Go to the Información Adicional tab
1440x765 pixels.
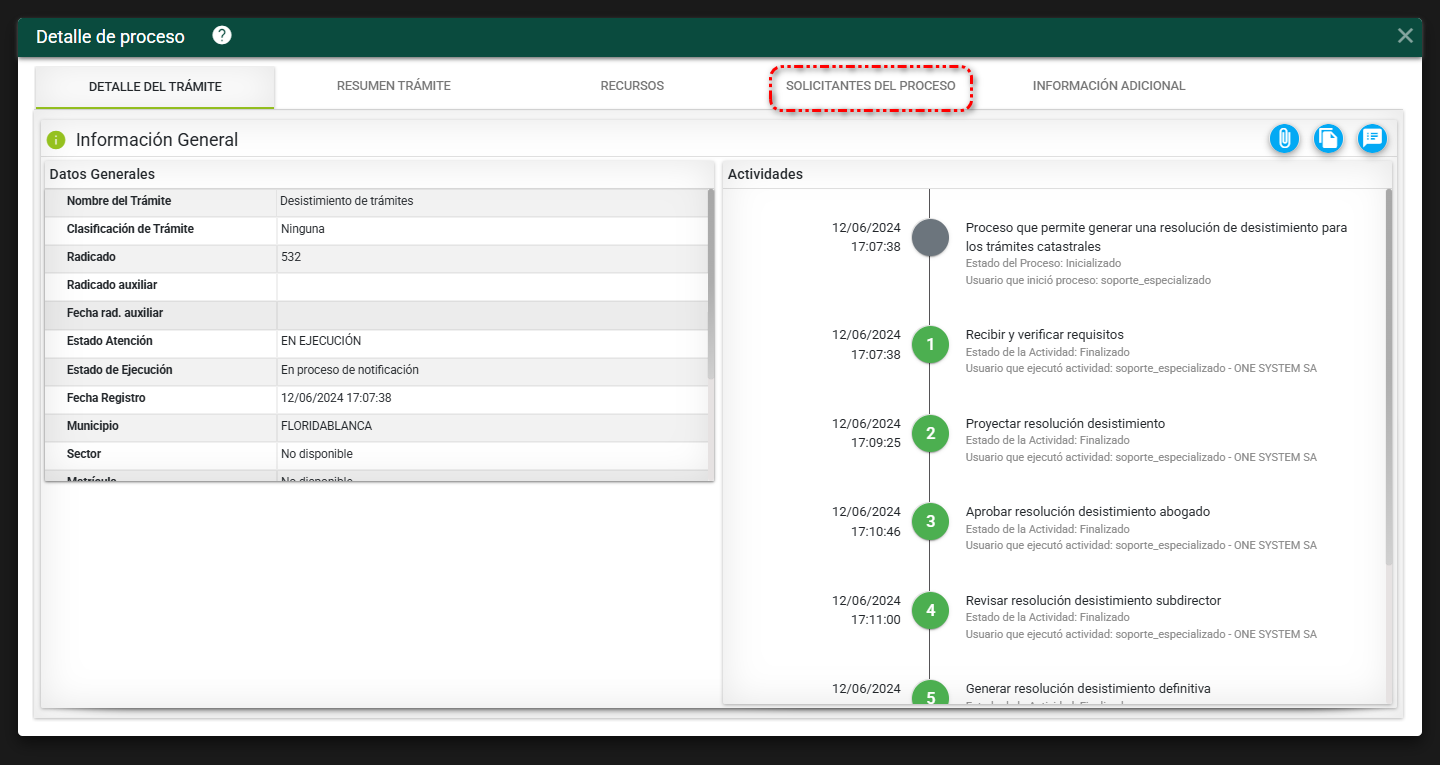[x=1108, y=86]
